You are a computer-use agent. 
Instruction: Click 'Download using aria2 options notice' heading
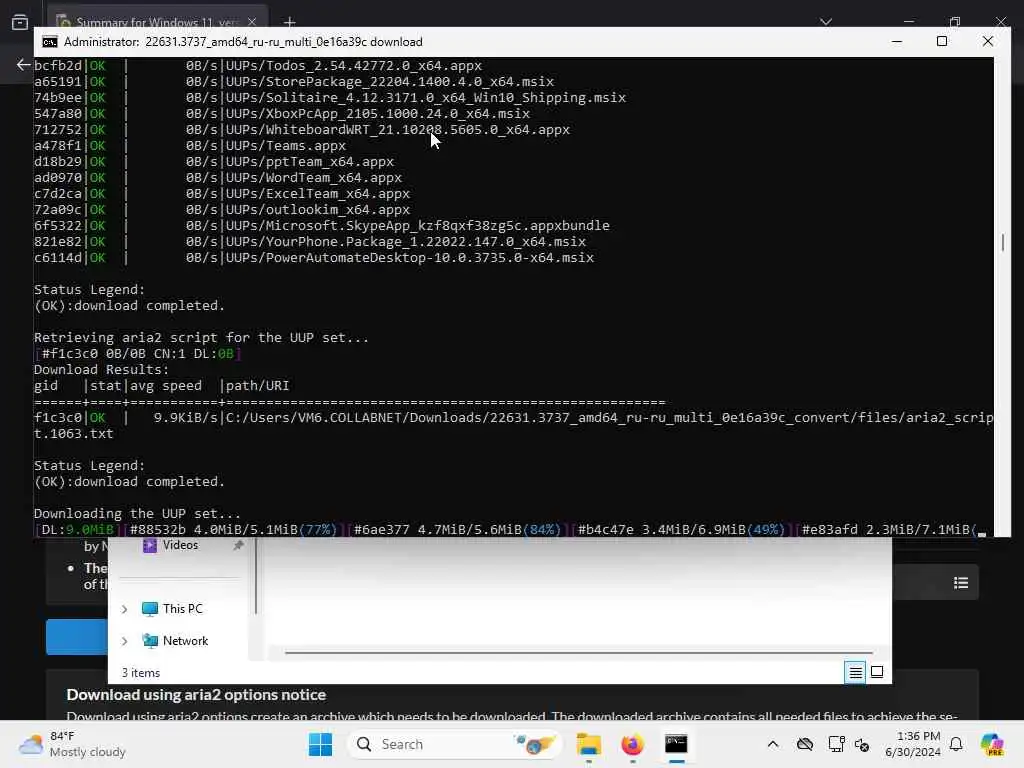(196, 695)
